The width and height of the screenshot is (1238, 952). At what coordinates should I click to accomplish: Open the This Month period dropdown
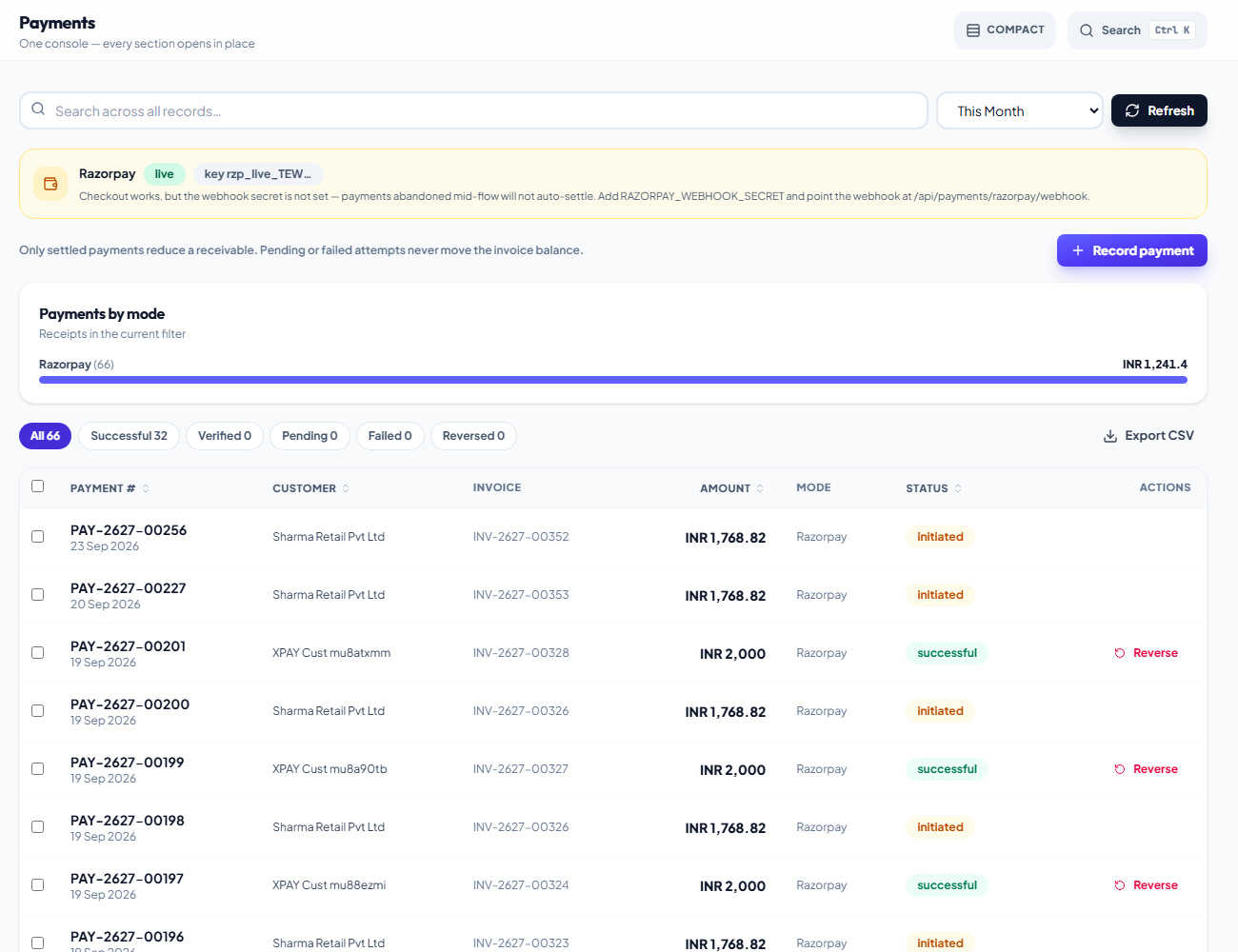click(1020, 110)
